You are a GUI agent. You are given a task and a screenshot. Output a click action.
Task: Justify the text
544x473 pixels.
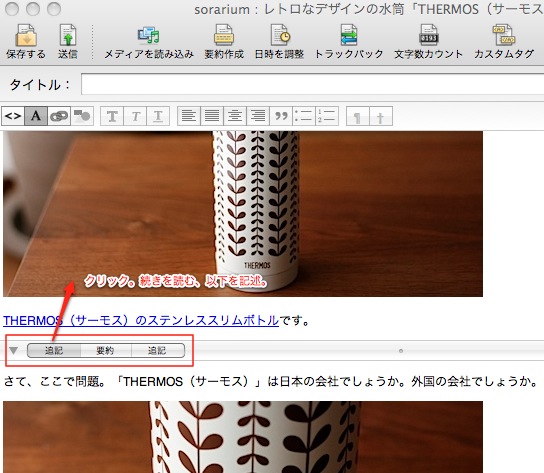click(212, 116)
